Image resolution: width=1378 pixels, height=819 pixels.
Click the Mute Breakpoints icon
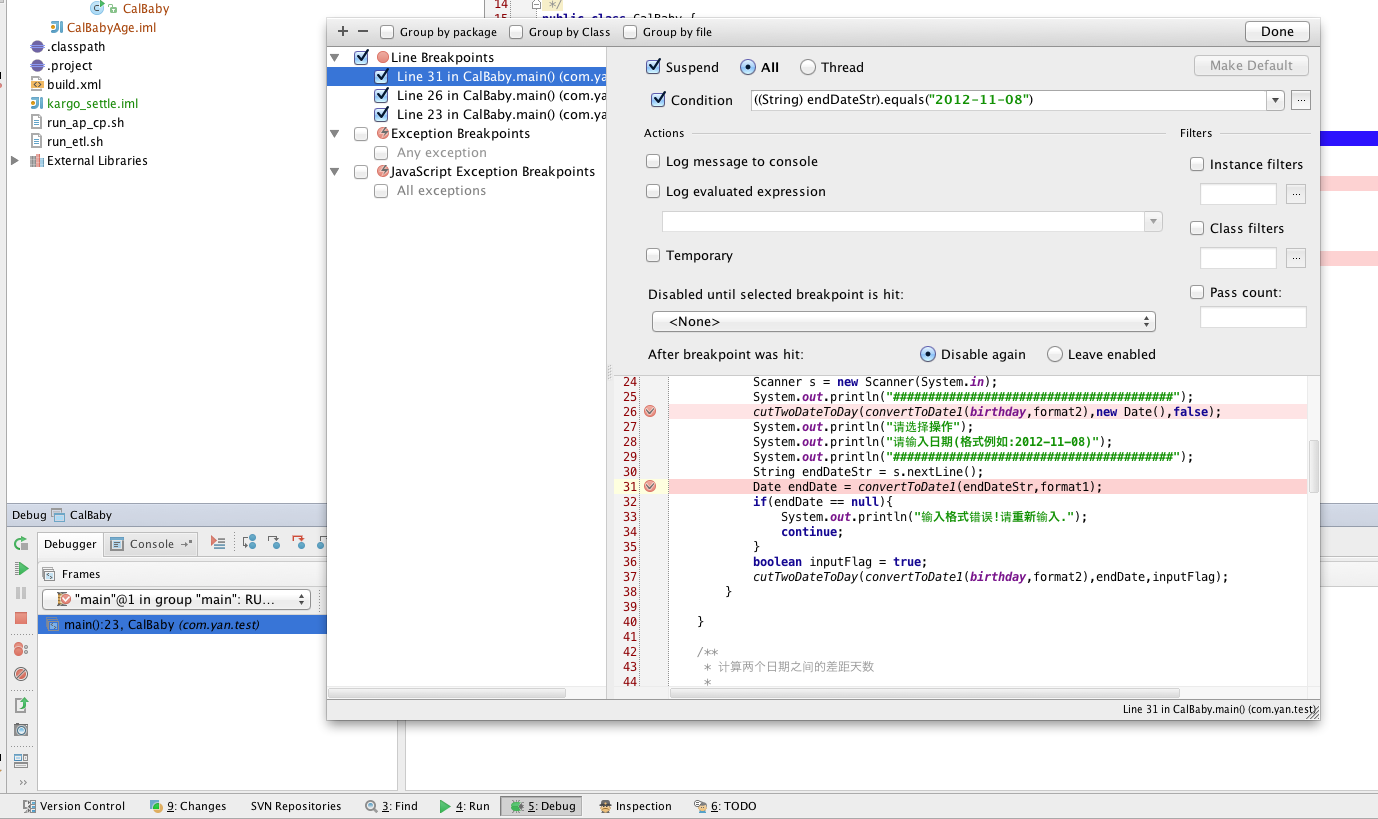(21, 674)
